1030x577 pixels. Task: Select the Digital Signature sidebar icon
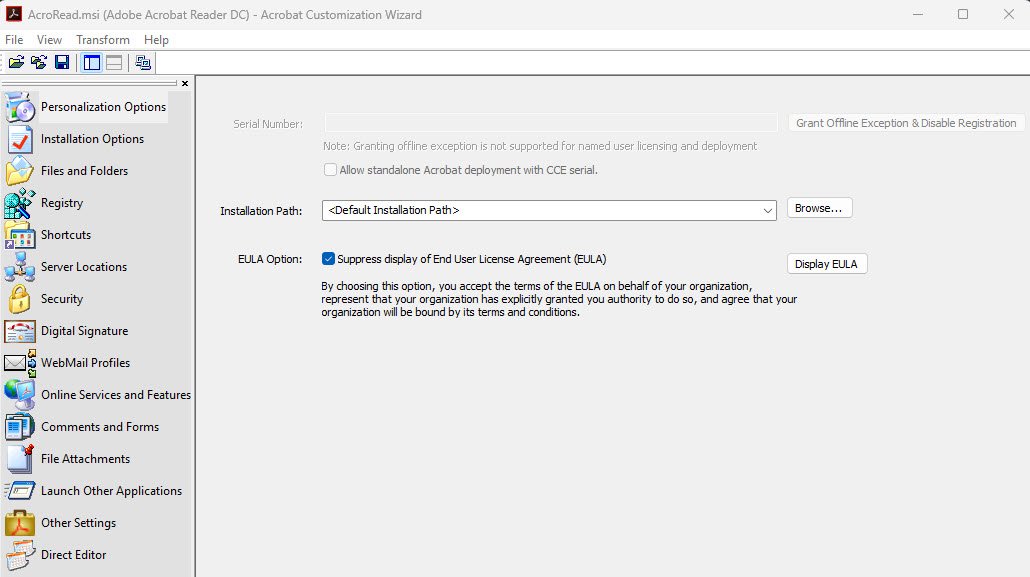[20, 331]
